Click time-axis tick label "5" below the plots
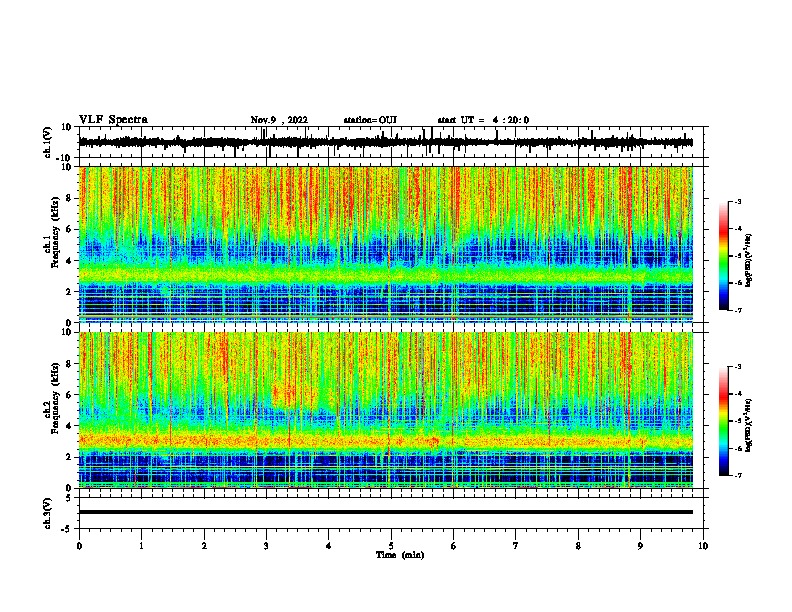Screen dimensions: 792x612 391,546
